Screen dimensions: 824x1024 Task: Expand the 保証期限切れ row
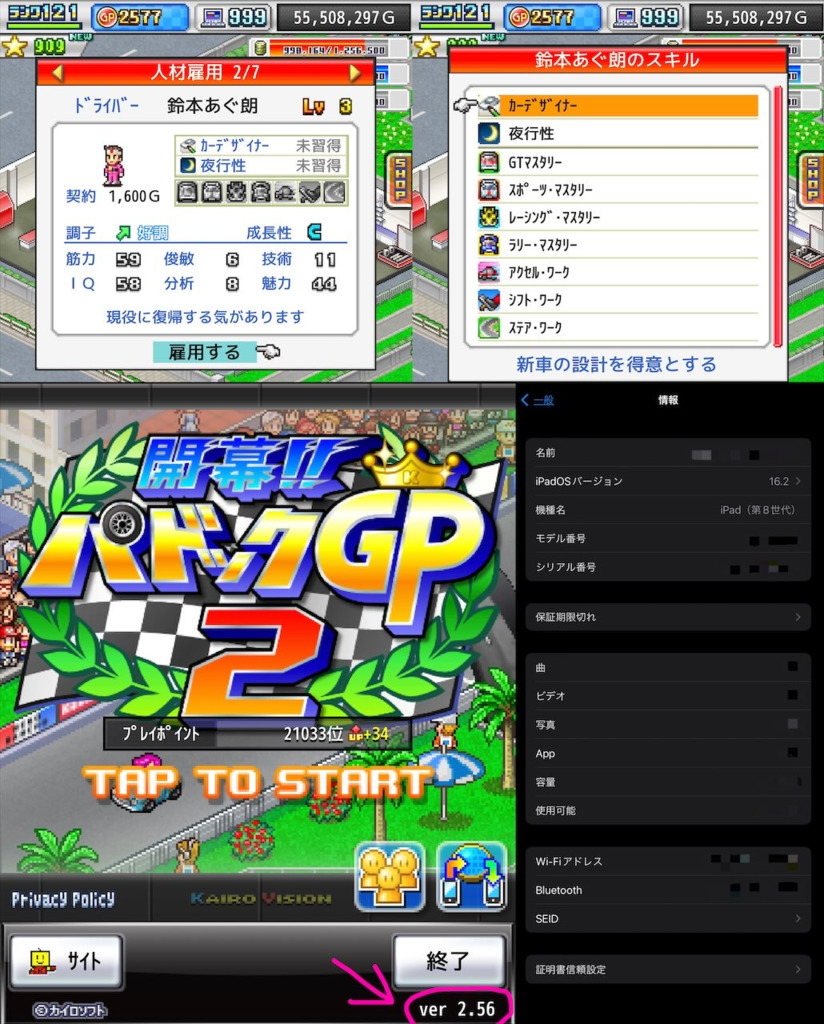[668, 617]
